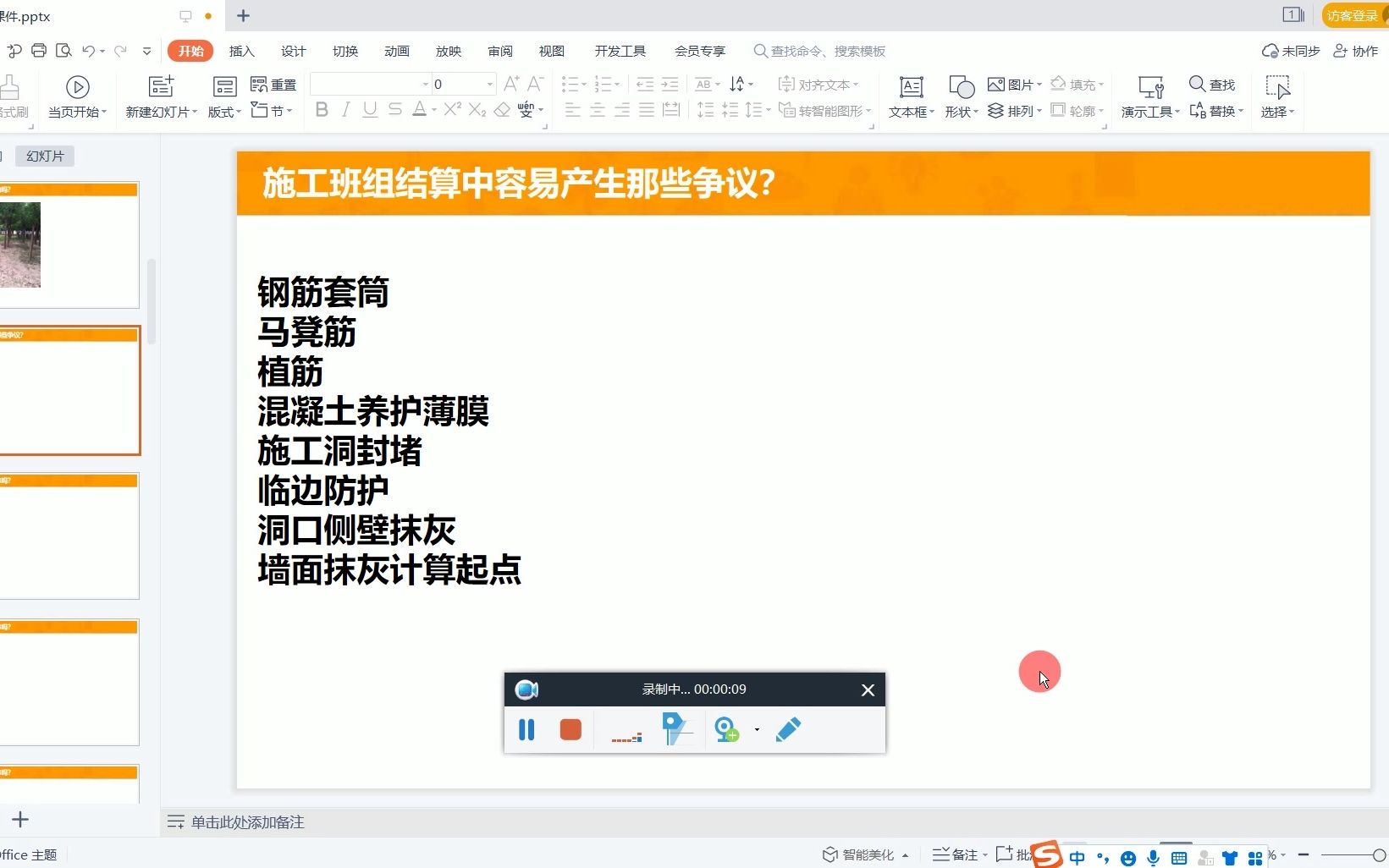The height and width of the screenshot is (868, 1389).
Task: Toggle underline formatting
Action: click(x=369, y=110)
